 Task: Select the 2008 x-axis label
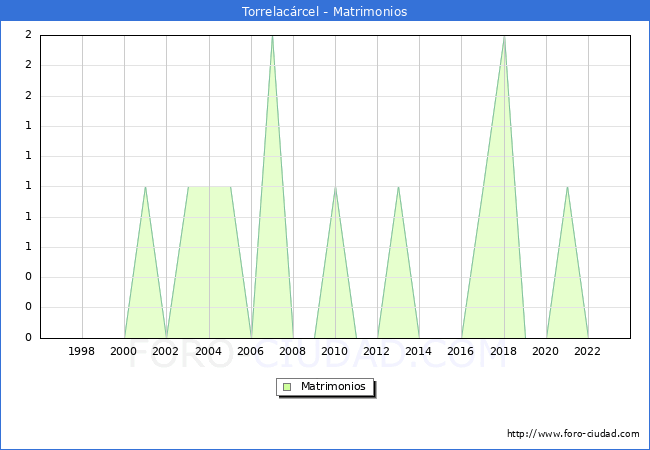293,351
